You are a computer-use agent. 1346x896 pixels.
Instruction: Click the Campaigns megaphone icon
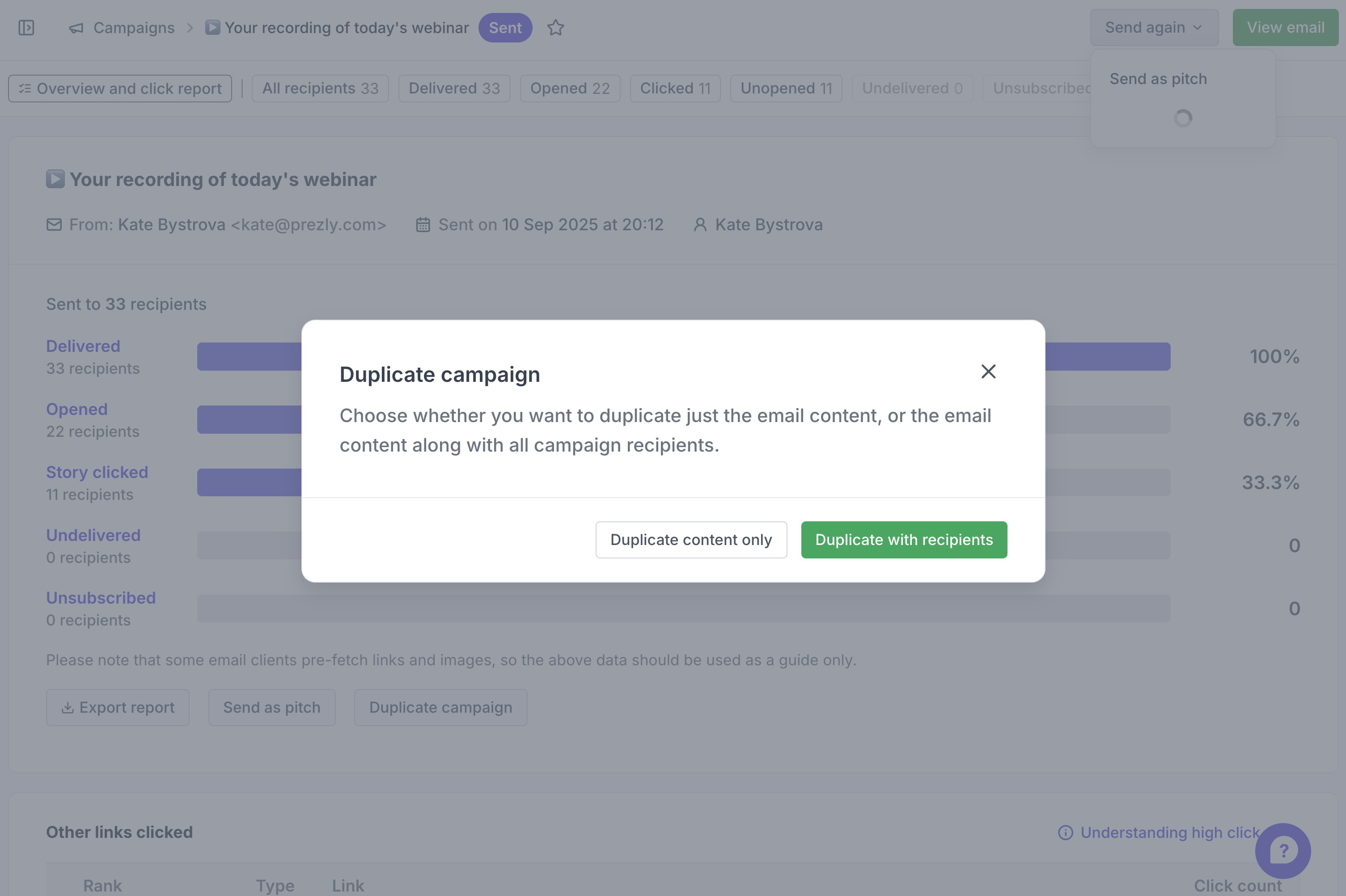(76, 27)
